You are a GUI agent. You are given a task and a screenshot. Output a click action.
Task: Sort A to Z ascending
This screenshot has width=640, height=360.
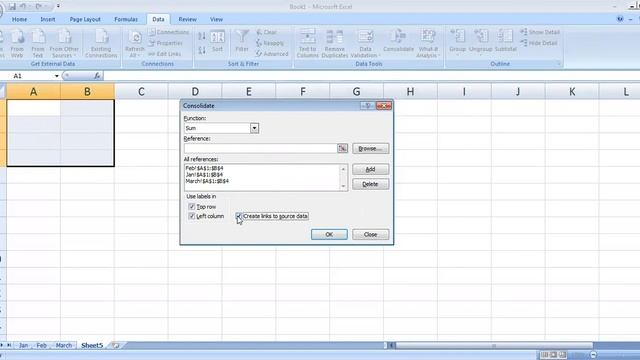click(202, 36)
